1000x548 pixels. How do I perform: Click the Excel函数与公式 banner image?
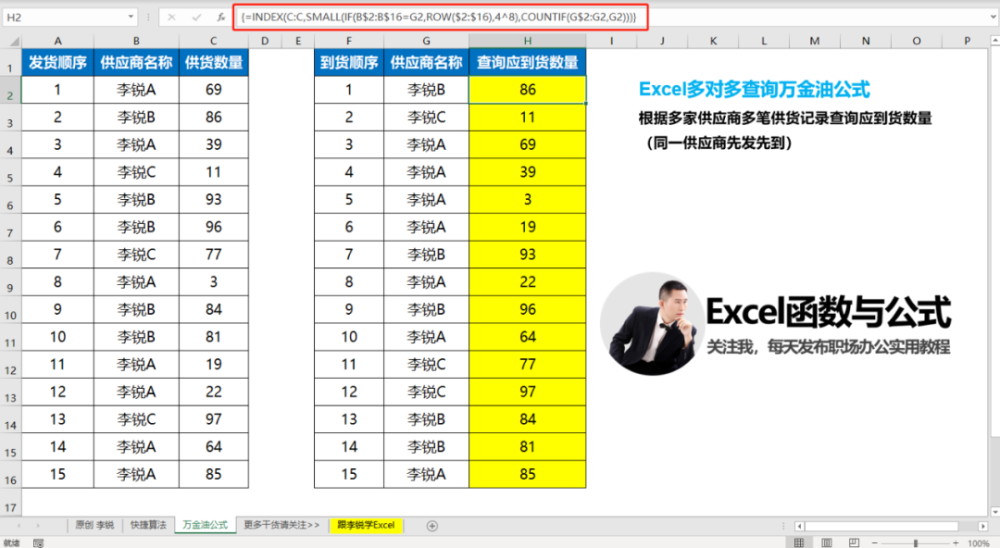pyautogui.click(x=777, y=324)
